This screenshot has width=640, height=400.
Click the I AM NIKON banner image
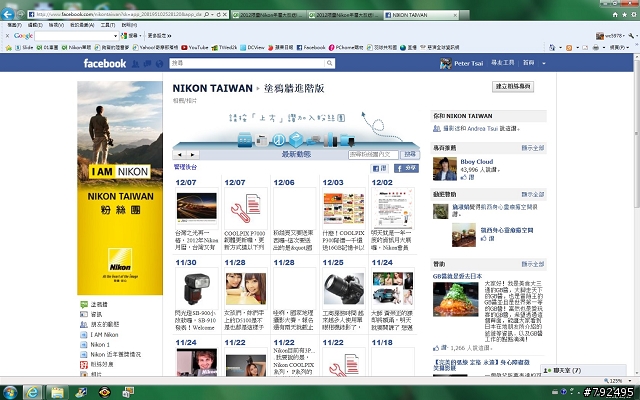pyautogui.click(x=120, y=188)
